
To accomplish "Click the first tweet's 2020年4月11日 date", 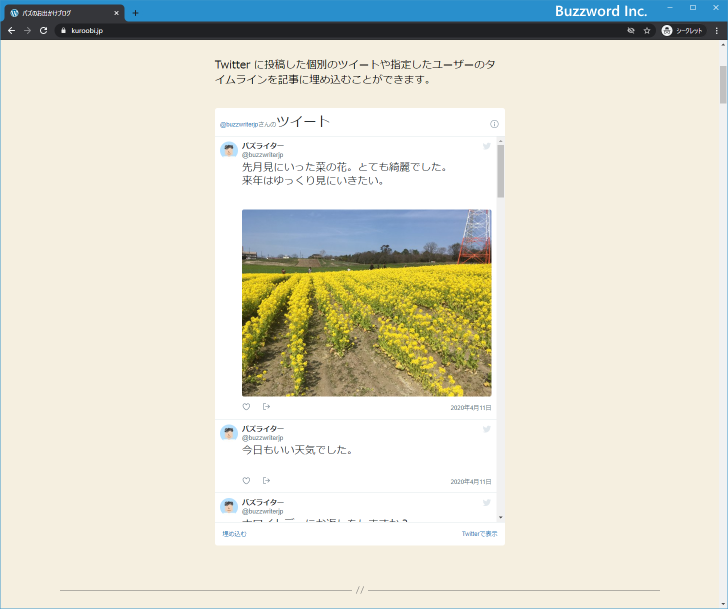I will [x=471, y=408].
